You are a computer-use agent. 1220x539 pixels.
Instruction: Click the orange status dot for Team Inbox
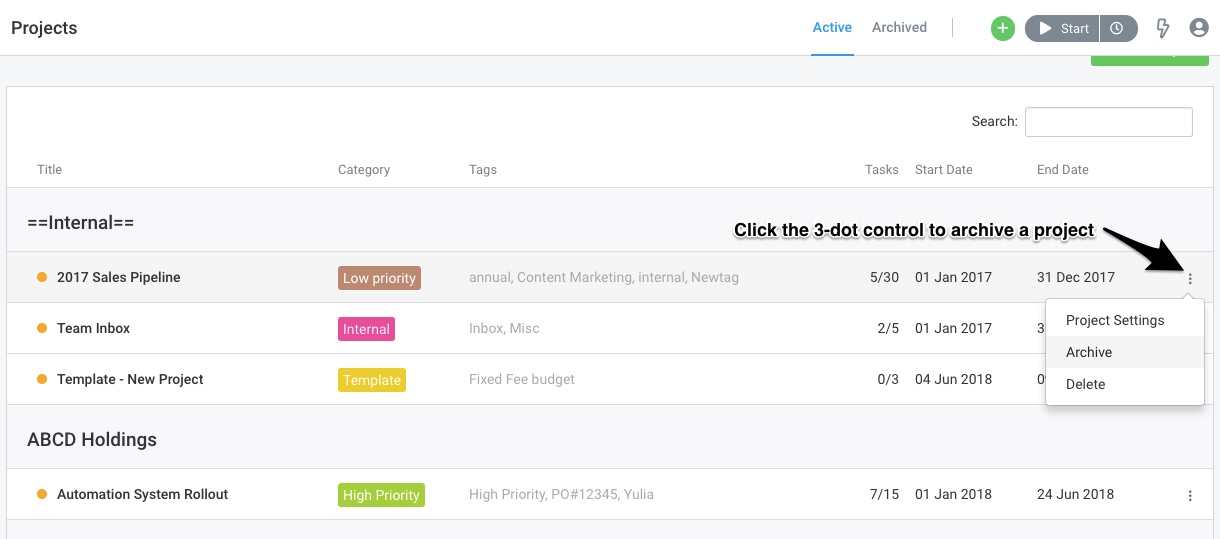42,328
